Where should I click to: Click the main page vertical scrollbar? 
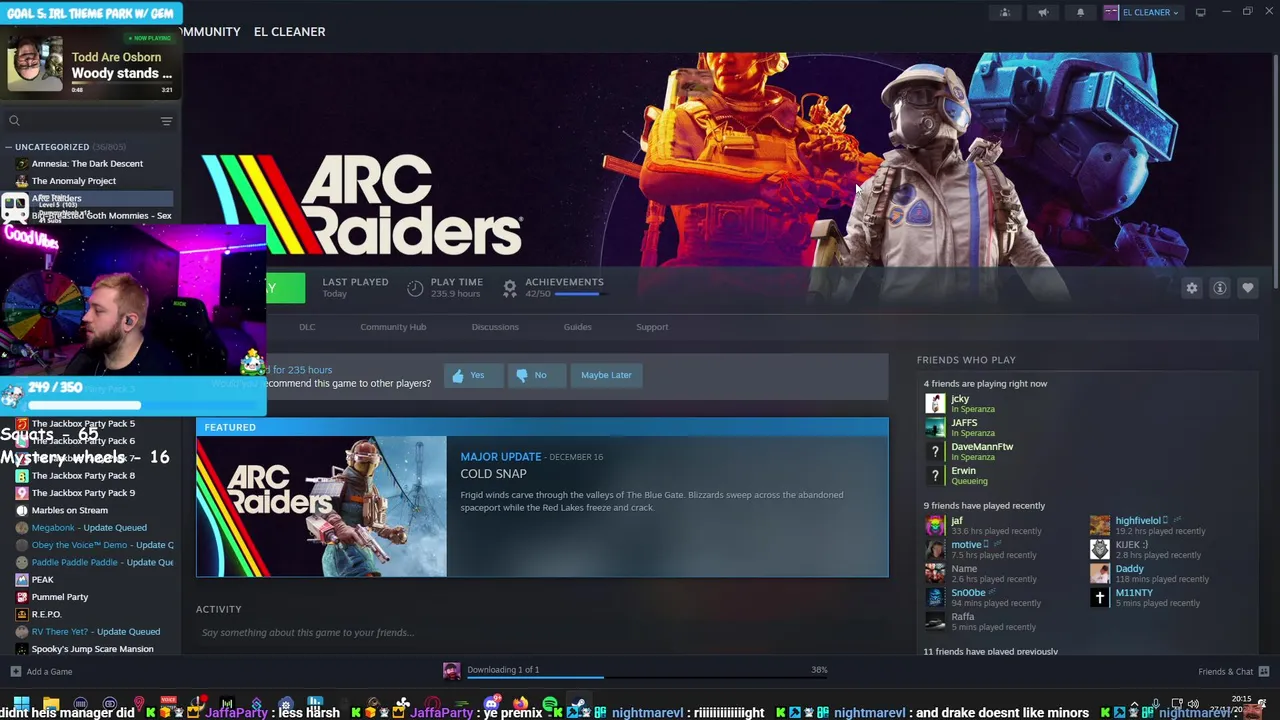point(1274,170)
